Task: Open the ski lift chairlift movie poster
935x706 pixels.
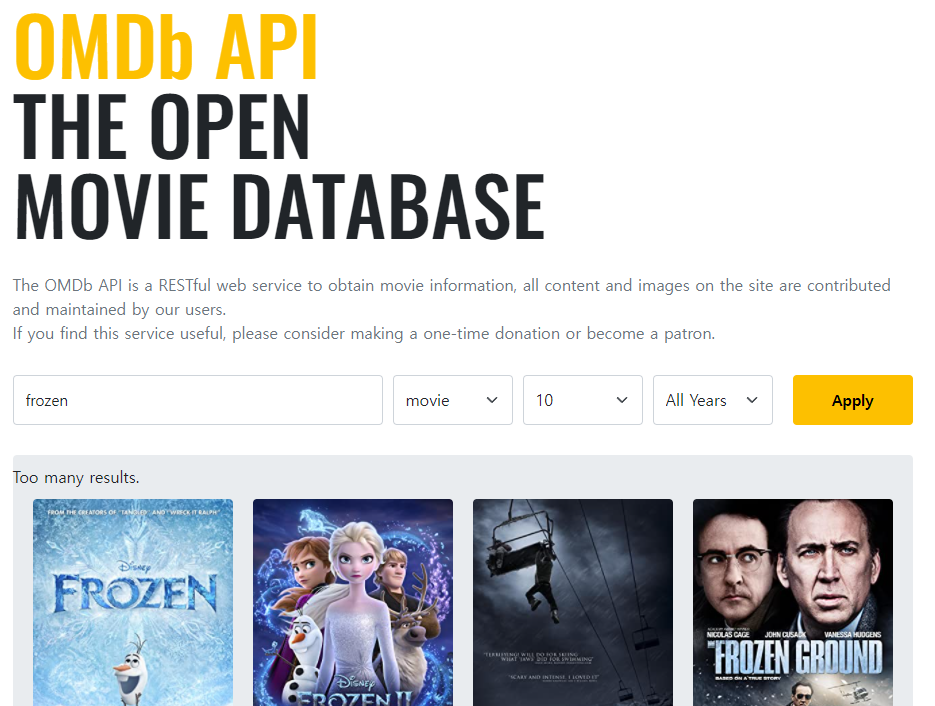Action: [573, 602]
